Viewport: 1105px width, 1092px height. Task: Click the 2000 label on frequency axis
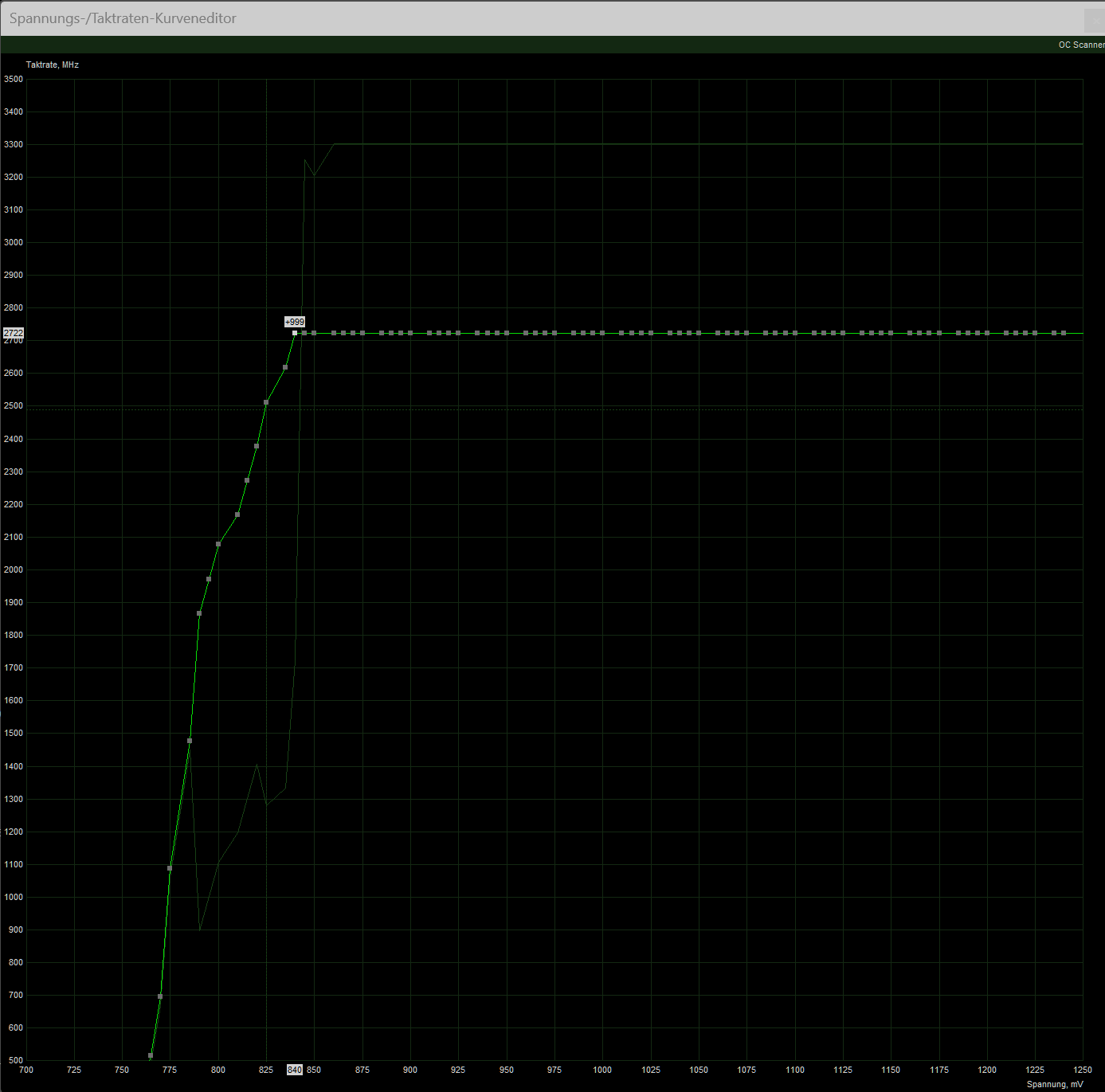[14, 569]
